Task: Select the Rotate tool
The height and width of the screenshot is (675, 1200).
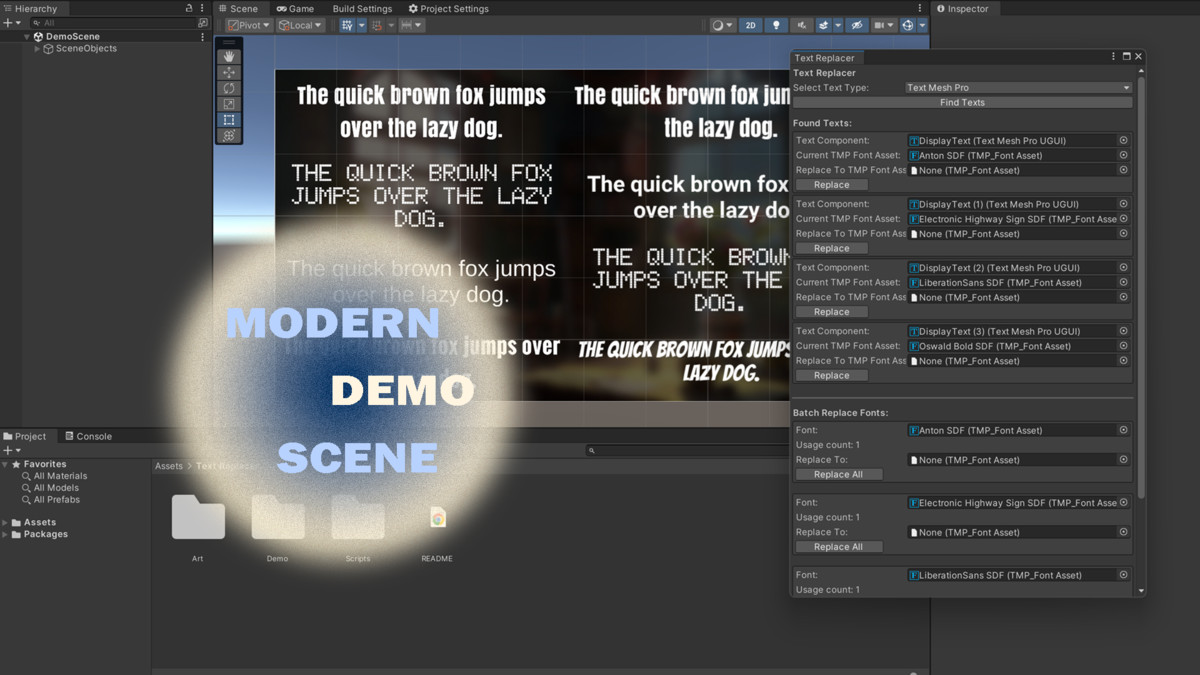Action: tap(229, 88)
